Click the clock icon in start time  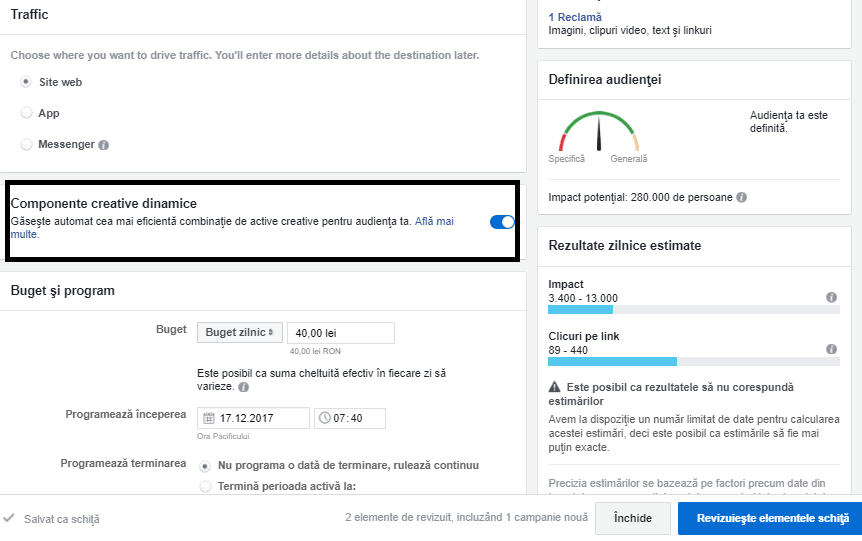pyautogui.click(x=323, y=418)
